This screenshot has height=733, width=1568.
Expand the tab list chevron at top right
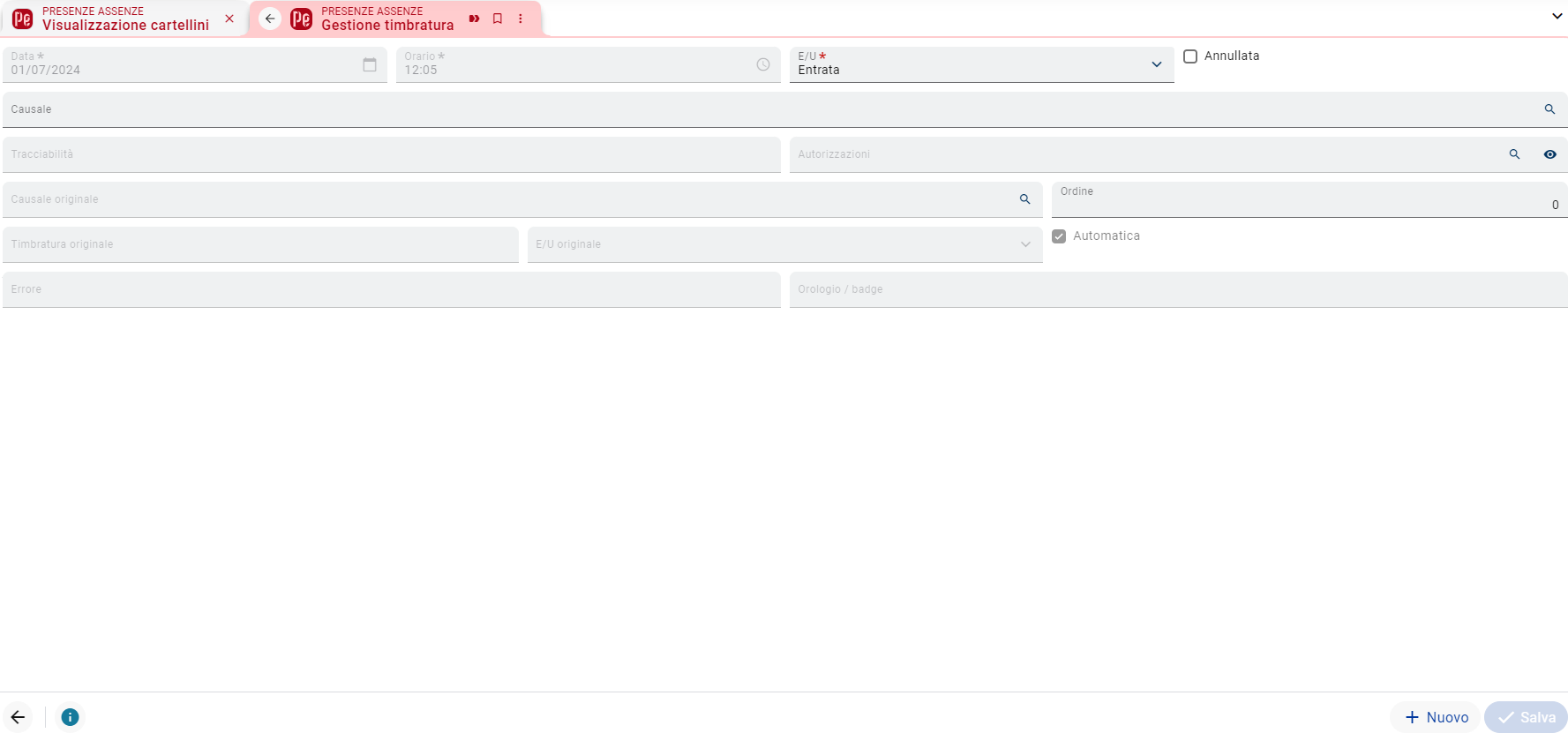(x=1557, y=16)
